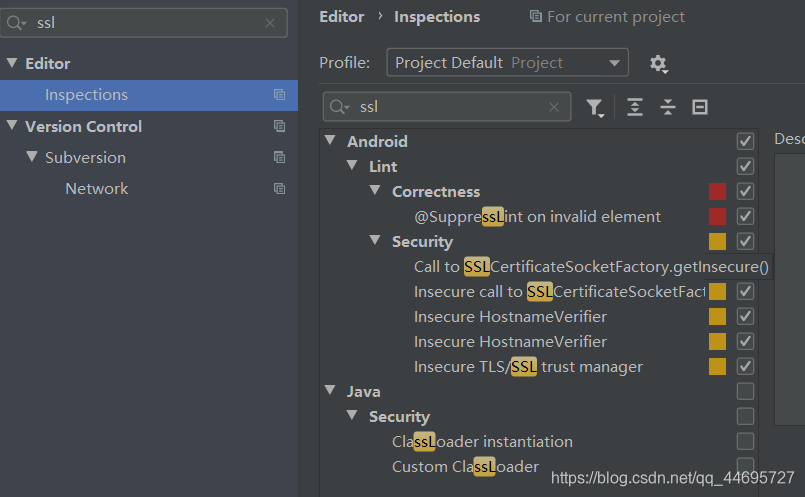This screenshot has height=497, width=805.
Task: Collapse the Lint tree node
Action: 352,165
